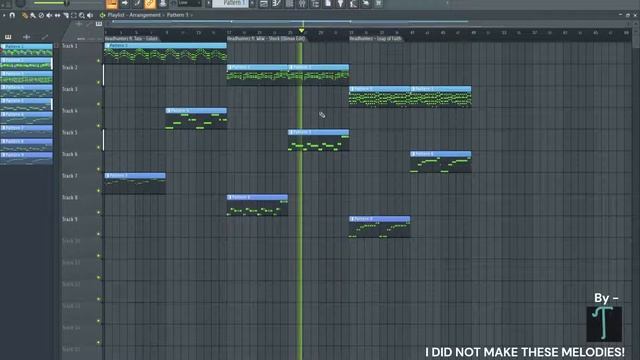Viewport: 640px width, 360px height.
Task: Open the Channel rack from top toolbar
Action: pyautogui.click(x=289, y=4)
